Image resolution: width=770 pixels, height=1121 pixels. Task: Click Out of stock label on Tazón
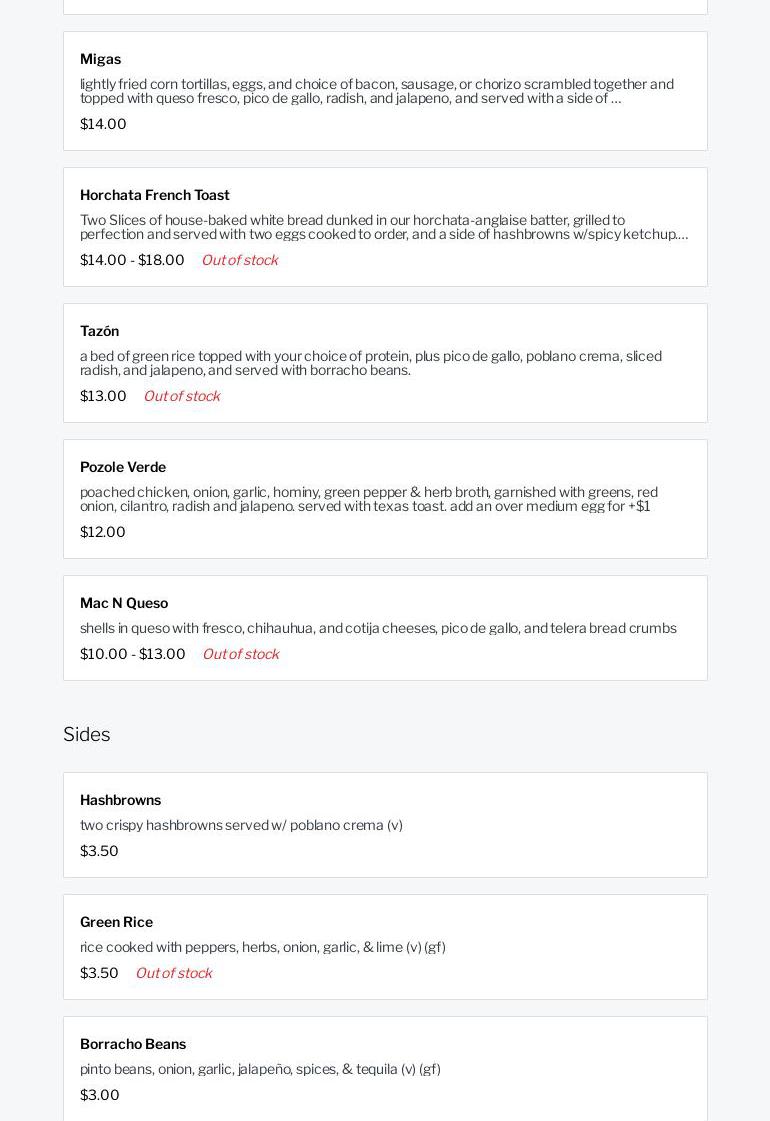[181, 396]
